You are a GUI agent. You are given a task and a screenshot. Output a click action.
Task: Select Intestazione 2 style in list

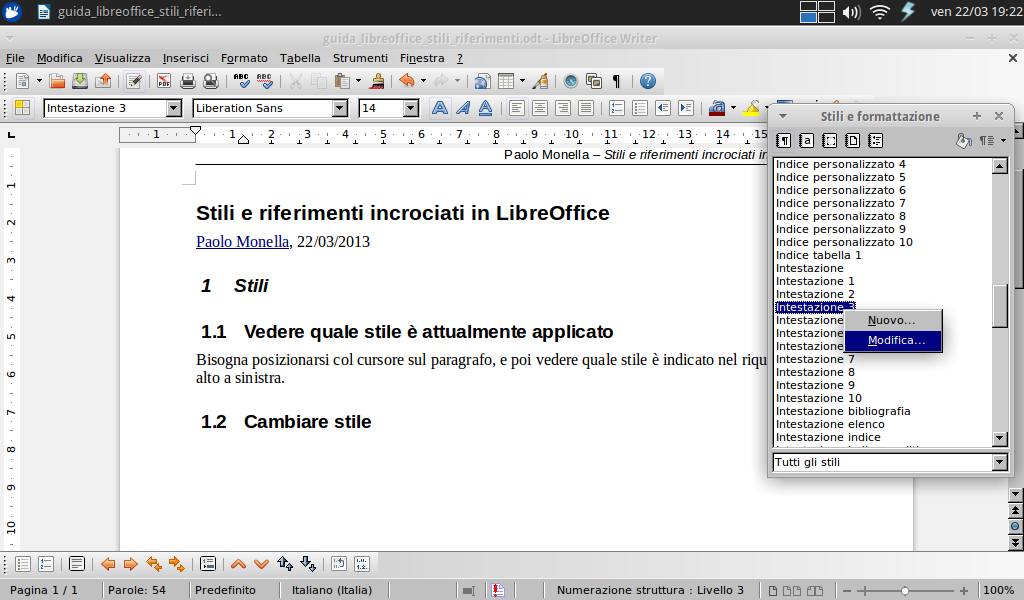pyautogui.click(x=815, y=294)
